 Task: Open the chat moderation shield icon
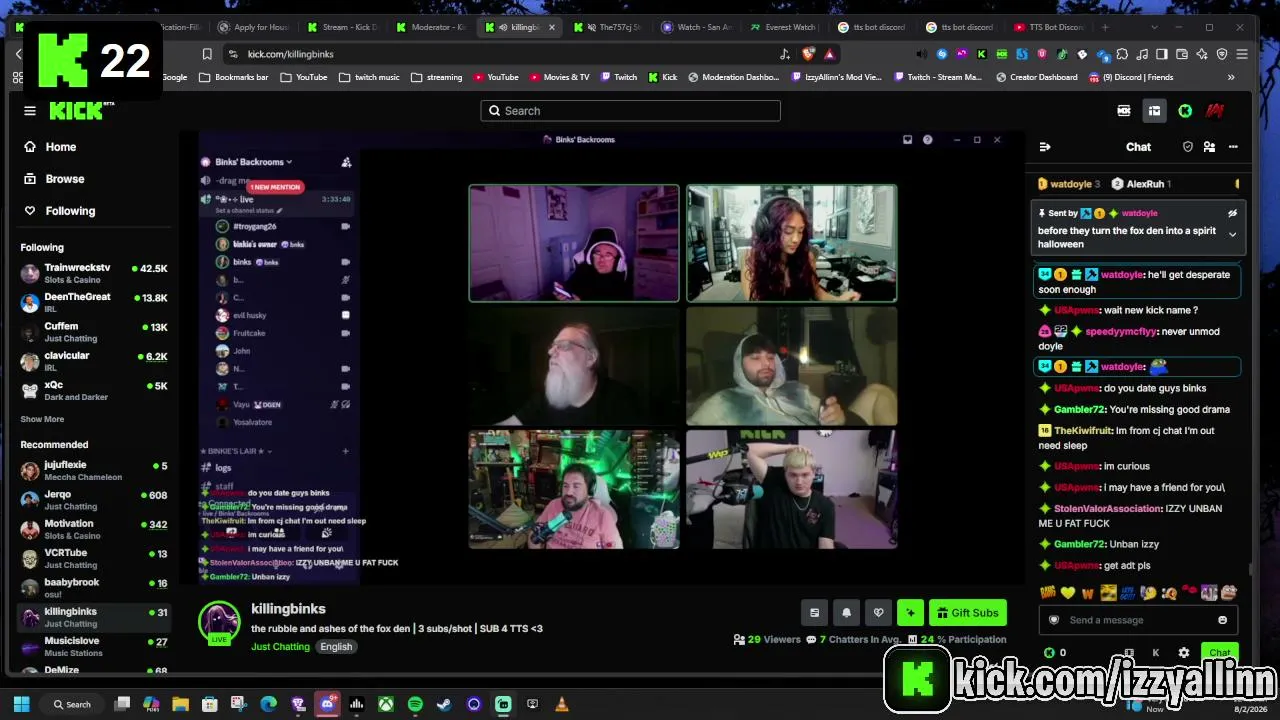[1188, 147]
